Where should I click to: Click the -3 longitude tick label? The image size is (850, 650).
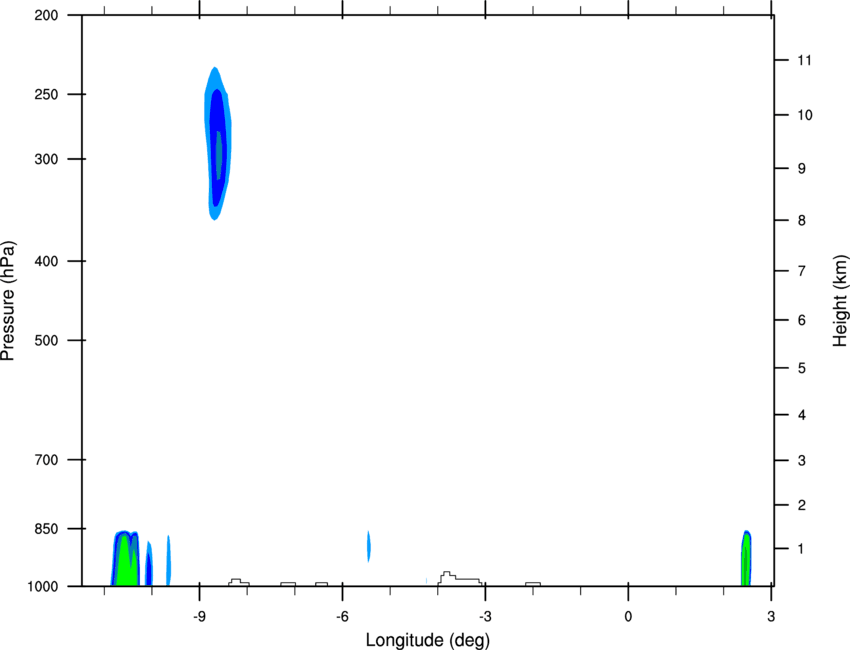click(x=485, y=617)
